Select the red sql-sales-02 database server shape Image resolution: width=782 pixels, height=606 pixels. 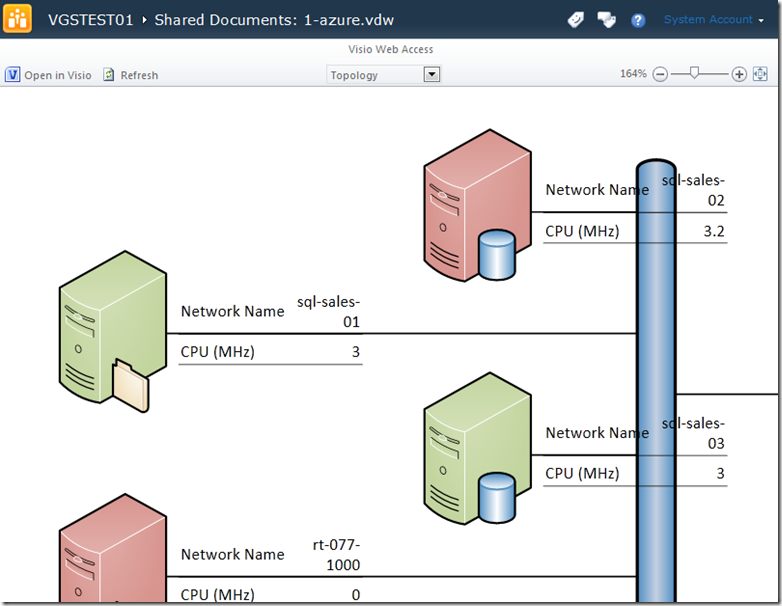pos(477,205)
